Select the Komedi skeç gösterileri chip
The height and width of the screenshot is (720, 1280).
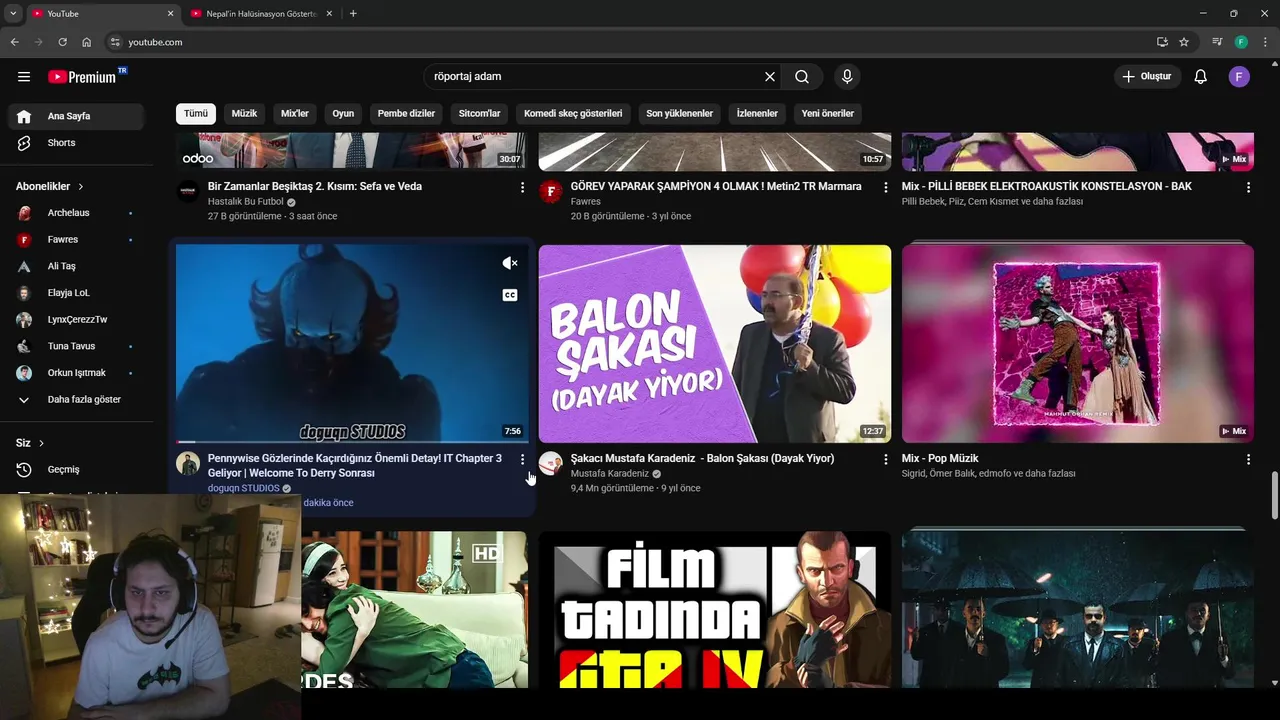coord(573,114)
